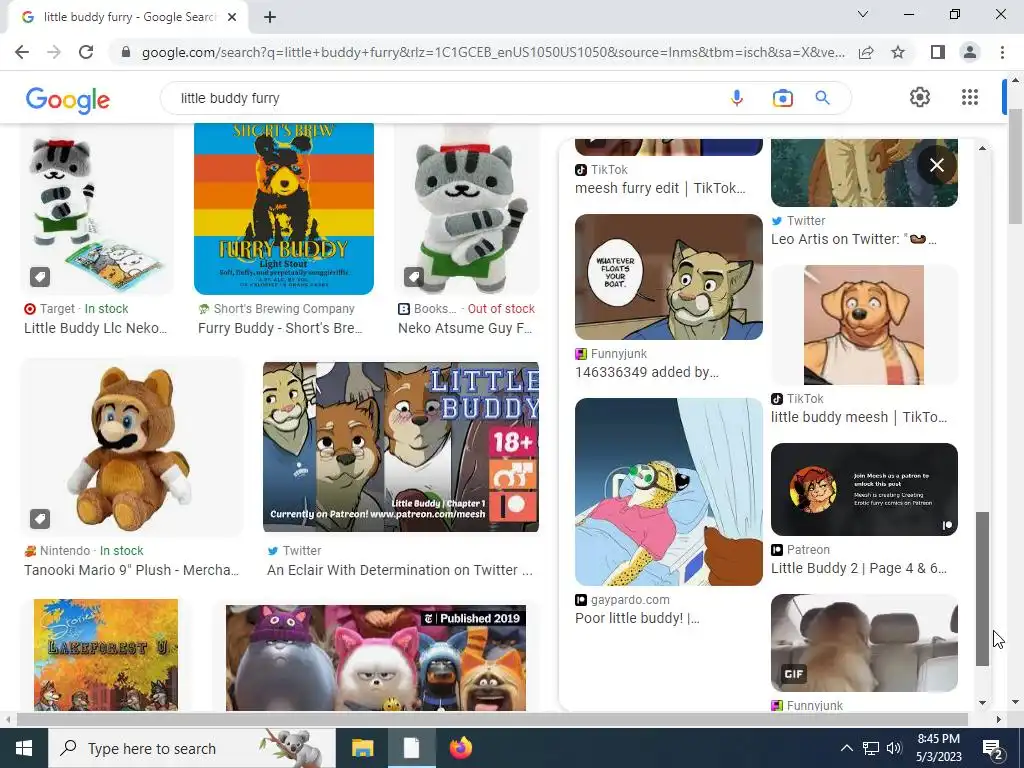Click the URL in the address bar
Viewport: 1024px width, 768px height.
coord(493,52)
